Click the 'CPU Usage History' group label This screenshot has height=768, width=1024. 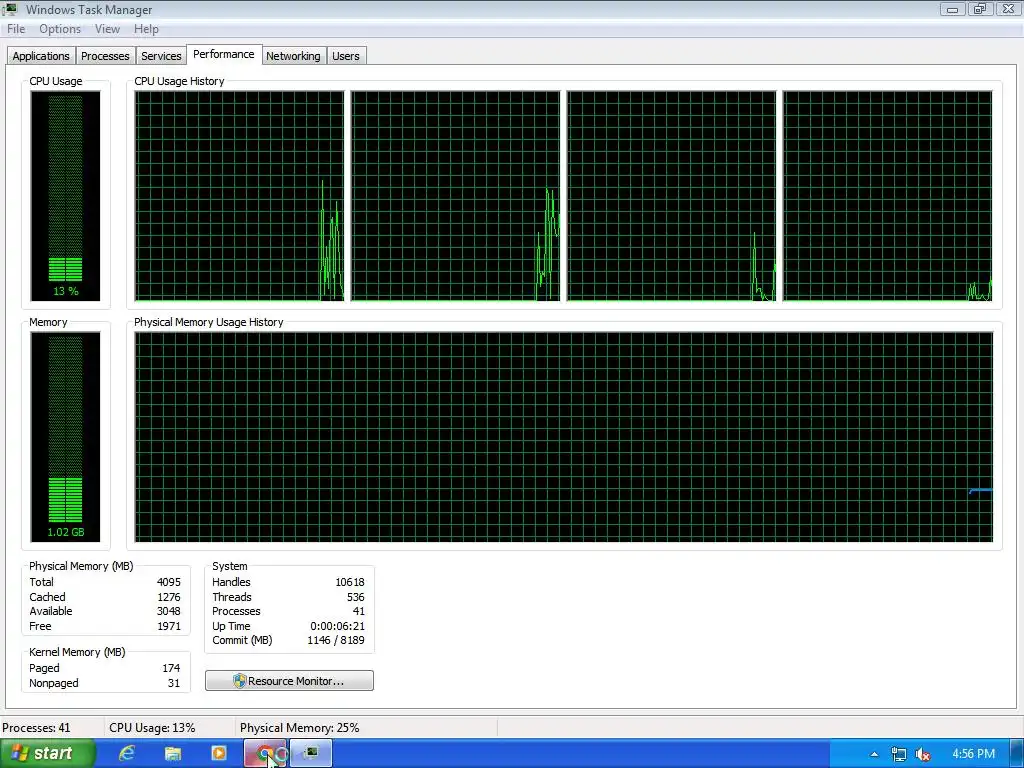coord(180,81)
